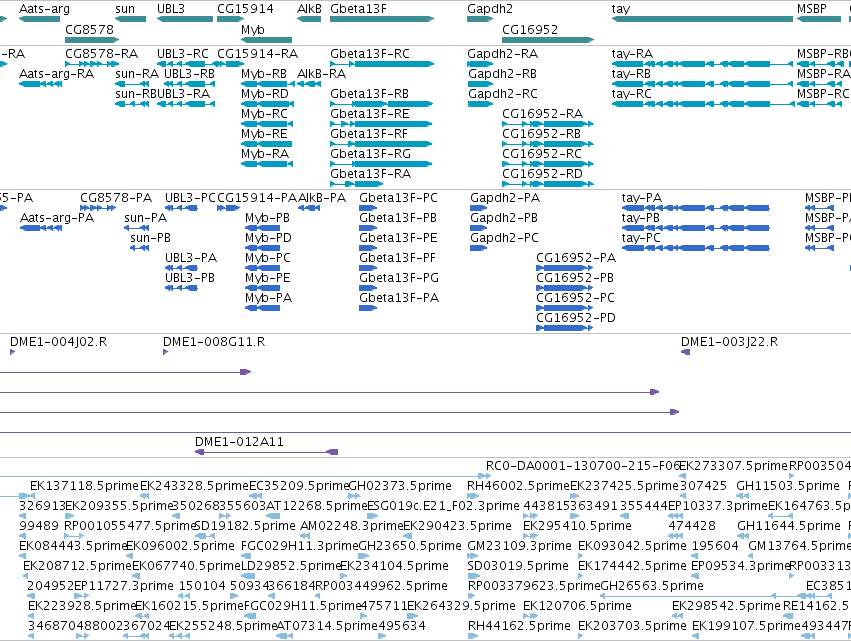
Task: Select BAC clone DME1-012A11
Action: (x=239, y=442)
